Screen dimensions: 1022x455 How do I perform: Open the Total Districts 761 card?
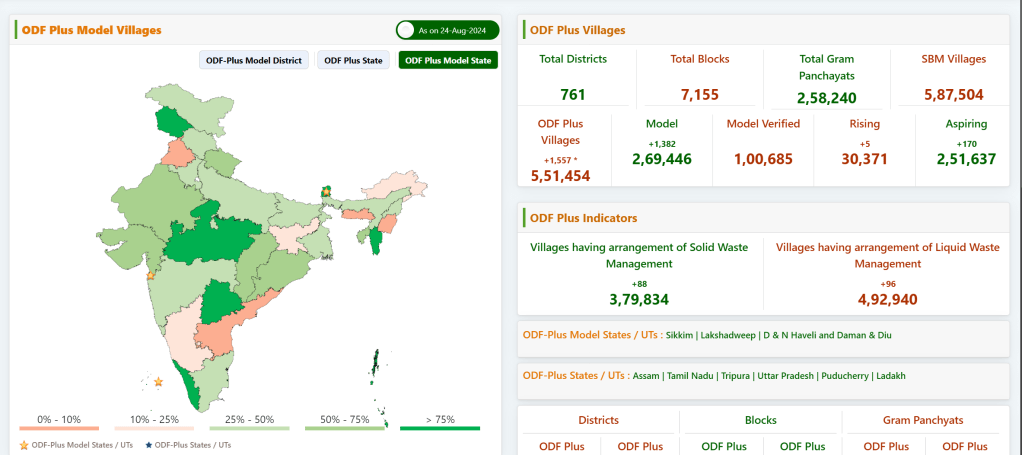point(573,78)
